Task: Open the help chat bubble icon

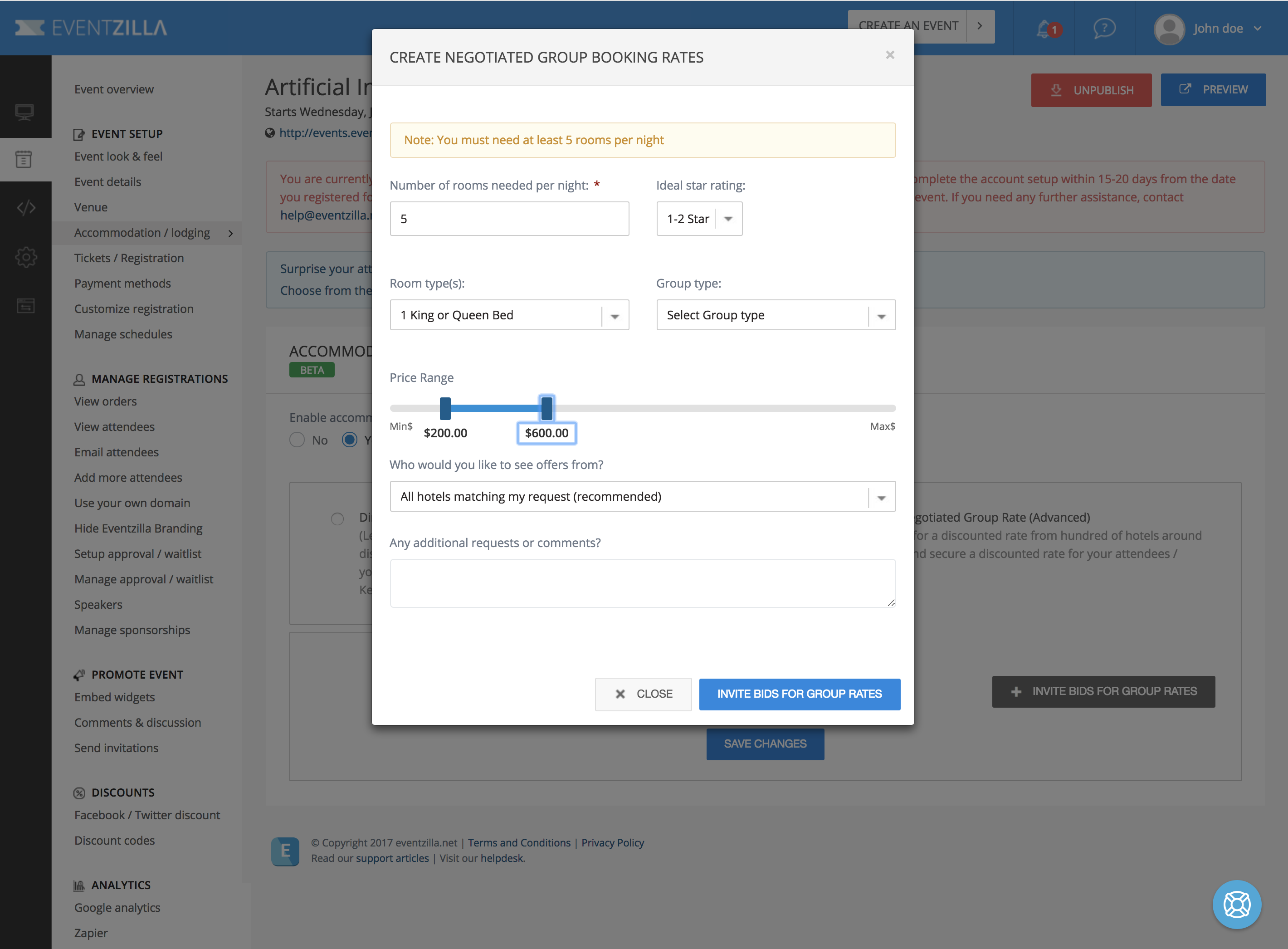Action: point(1104,28)
